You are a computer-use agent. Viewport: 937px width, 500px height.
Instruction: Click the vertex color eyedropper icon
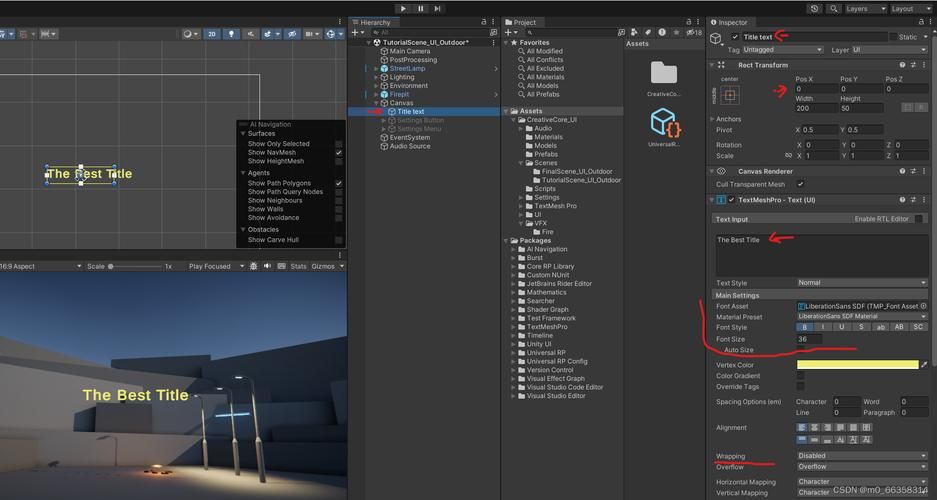pyautogui.click(x=924, y=365)
